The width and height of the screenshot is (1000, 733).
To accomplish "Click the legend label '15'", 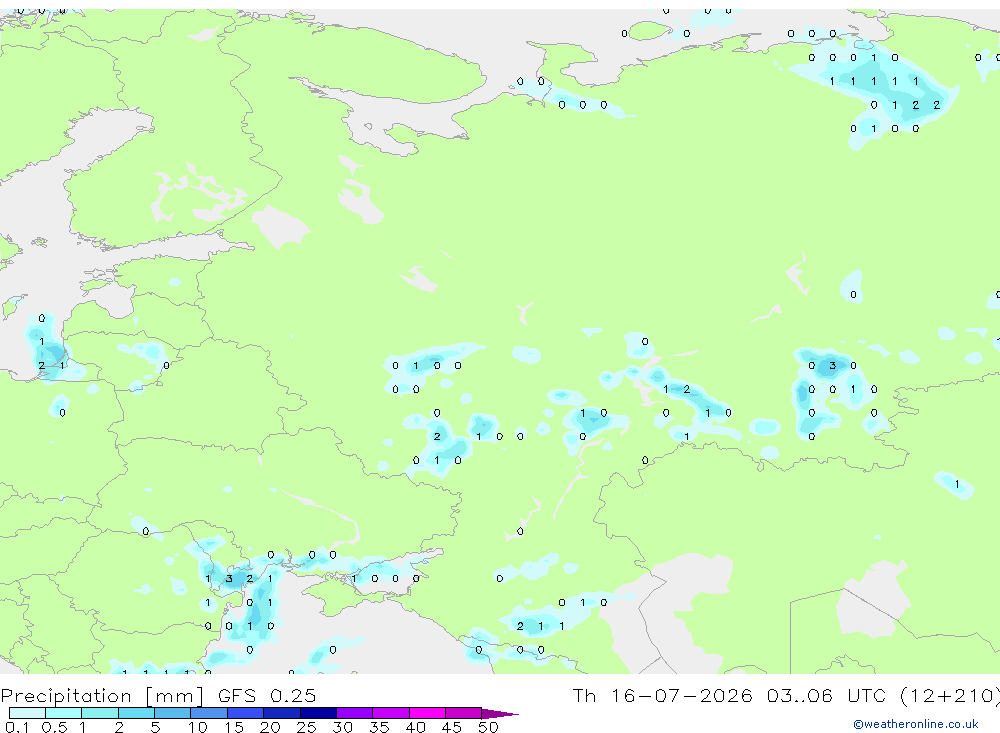I will pyautogui.click(x=234, y=727).
